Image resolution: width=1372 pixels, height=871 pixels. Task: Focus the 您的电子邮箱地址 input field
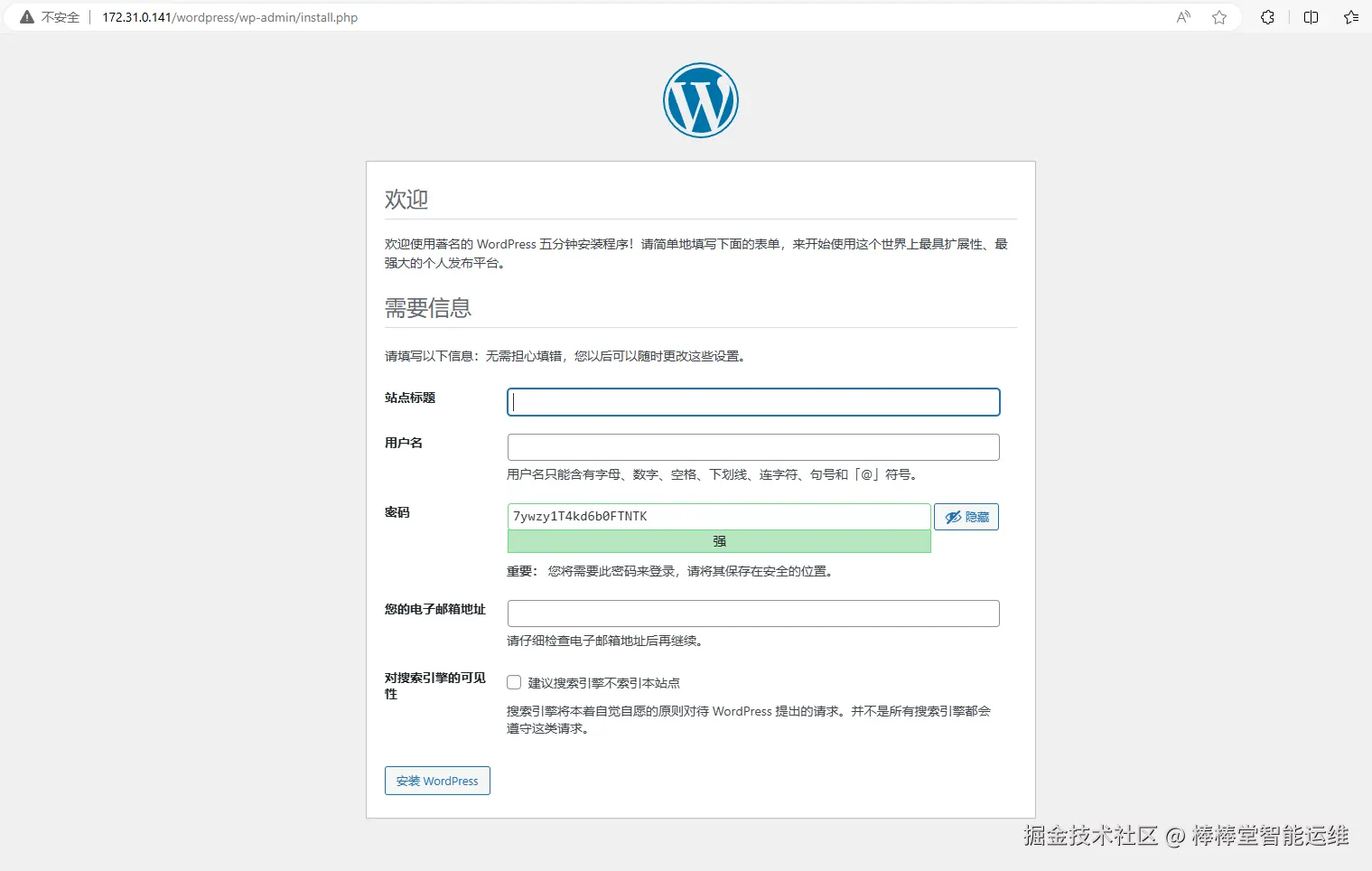click(753, 613)
